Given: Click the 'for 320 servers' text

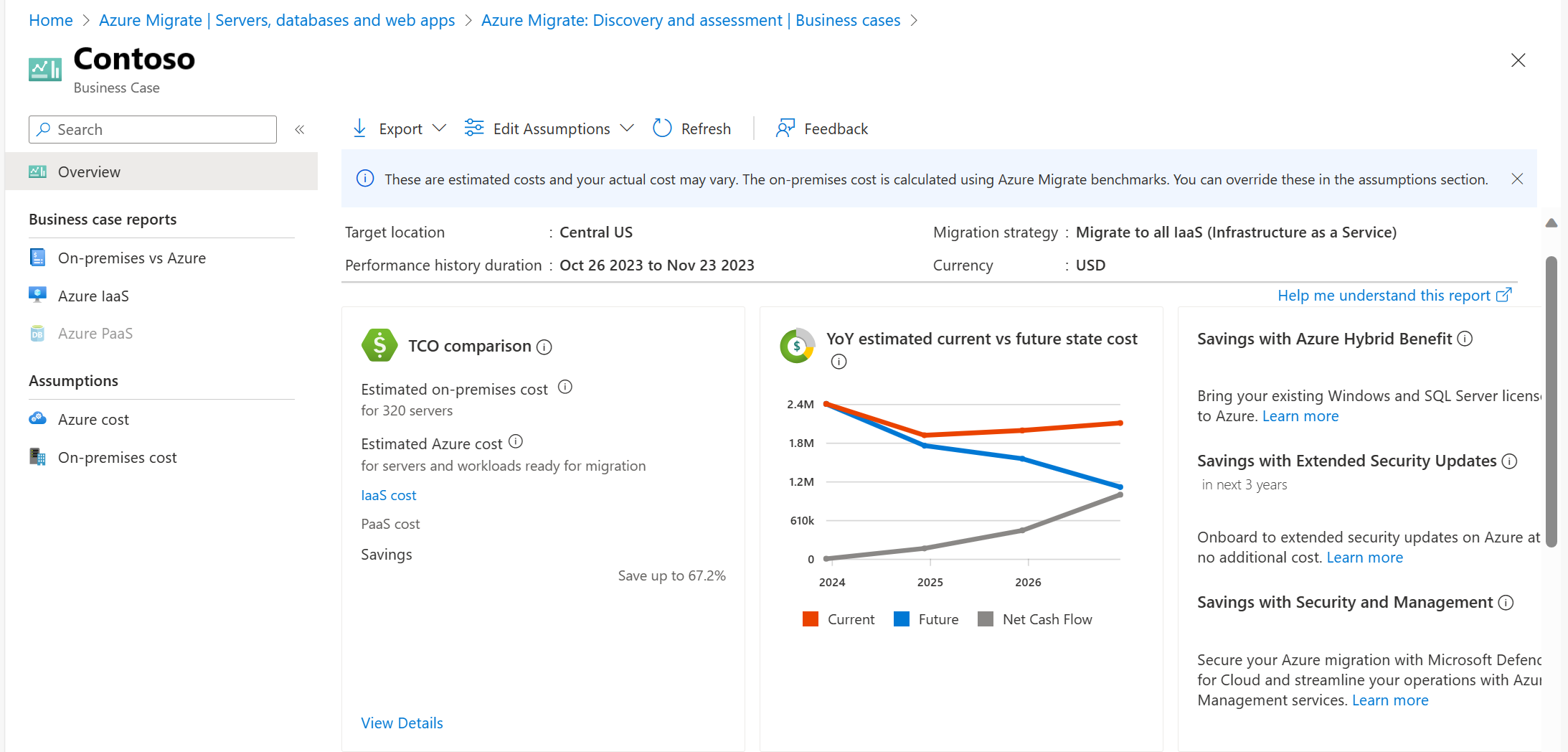Looking at the screenshot, I should pyautogui.click(x=407, y=410).
